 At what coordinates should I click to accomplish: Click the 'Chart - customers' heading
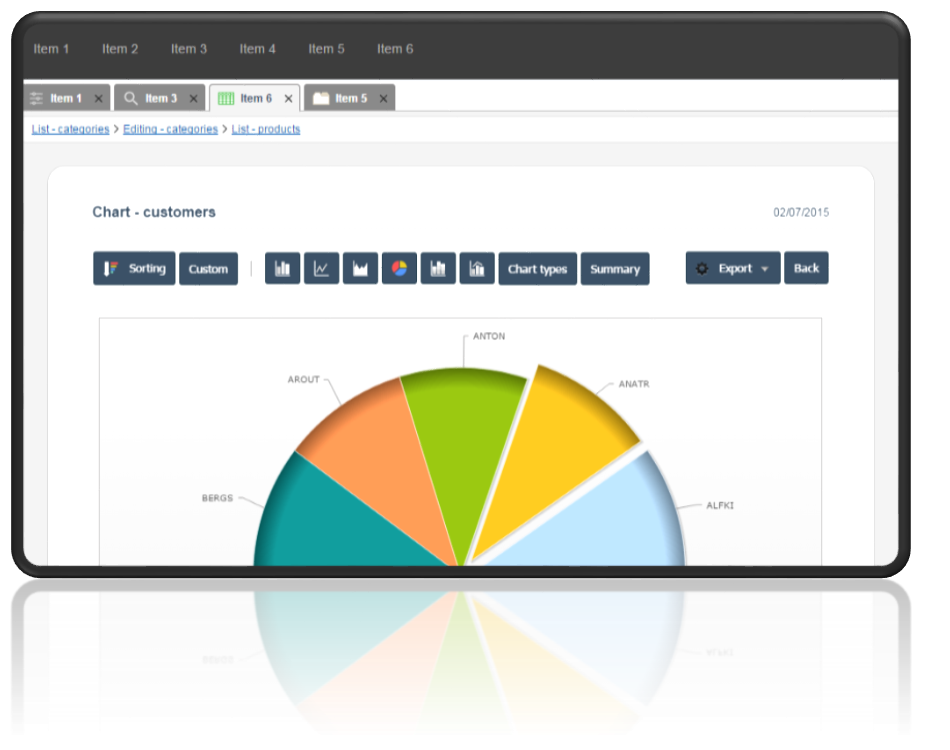(x=154, y=212)
